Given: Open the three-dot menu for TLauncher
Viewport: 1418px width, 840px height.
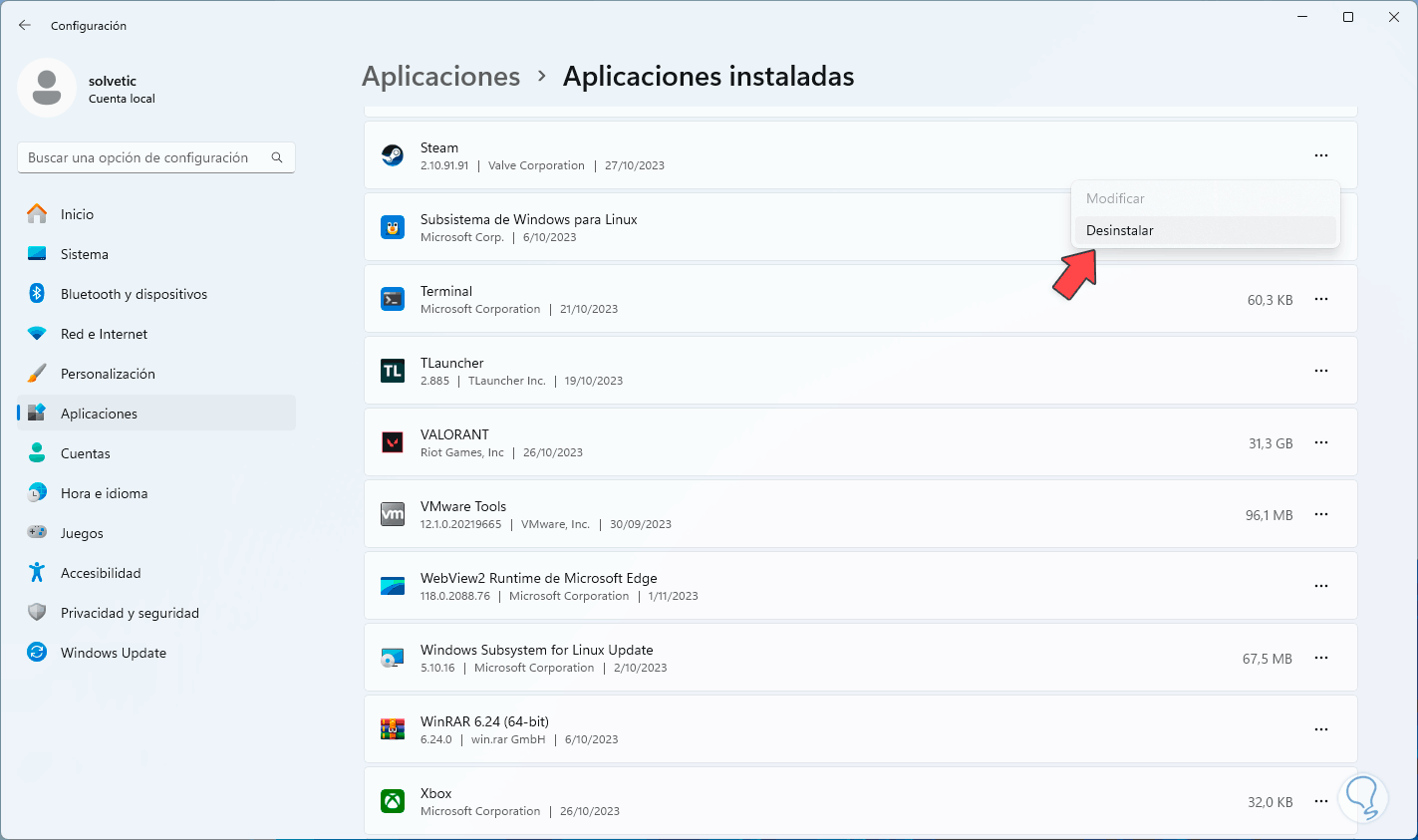Looking at the screenshot, I should point(1321,371).
